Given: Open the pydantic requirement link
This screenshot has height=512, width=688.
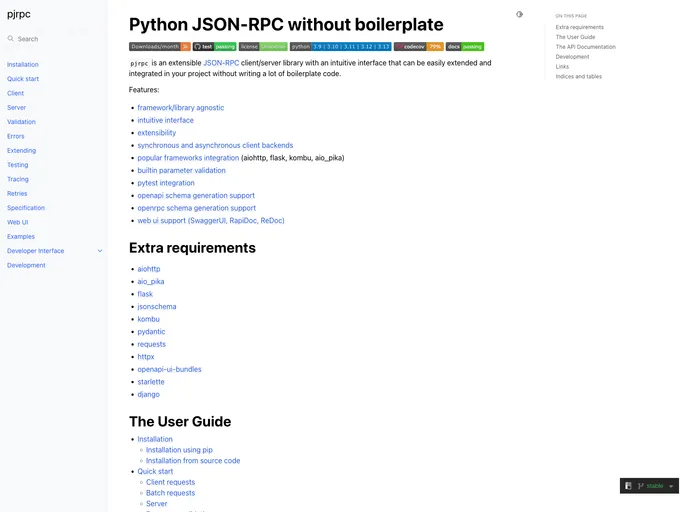Looking at the screenshot, I should pos(151,332).
